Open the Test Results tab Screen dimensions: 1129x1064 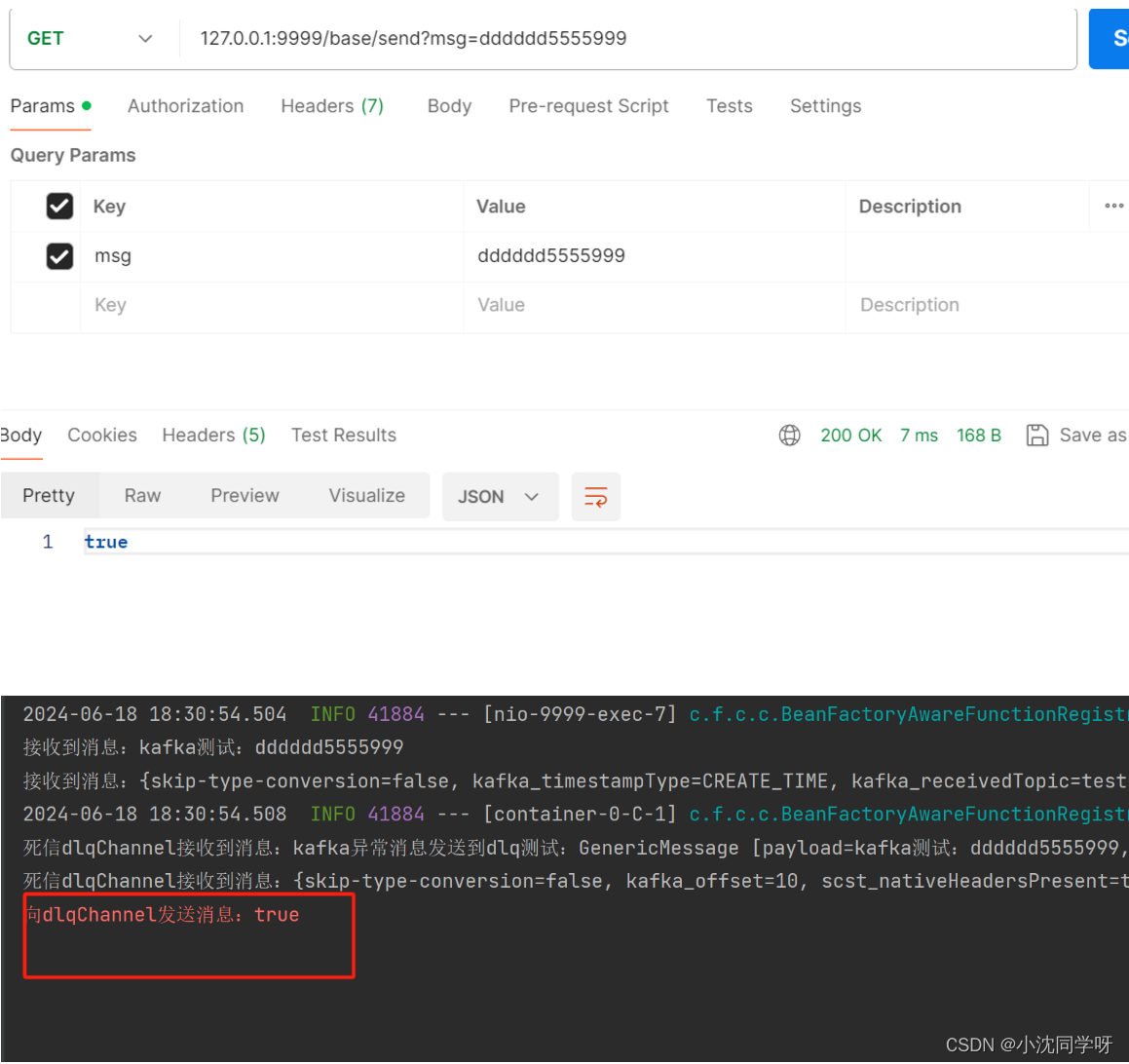tap(344, 435)
